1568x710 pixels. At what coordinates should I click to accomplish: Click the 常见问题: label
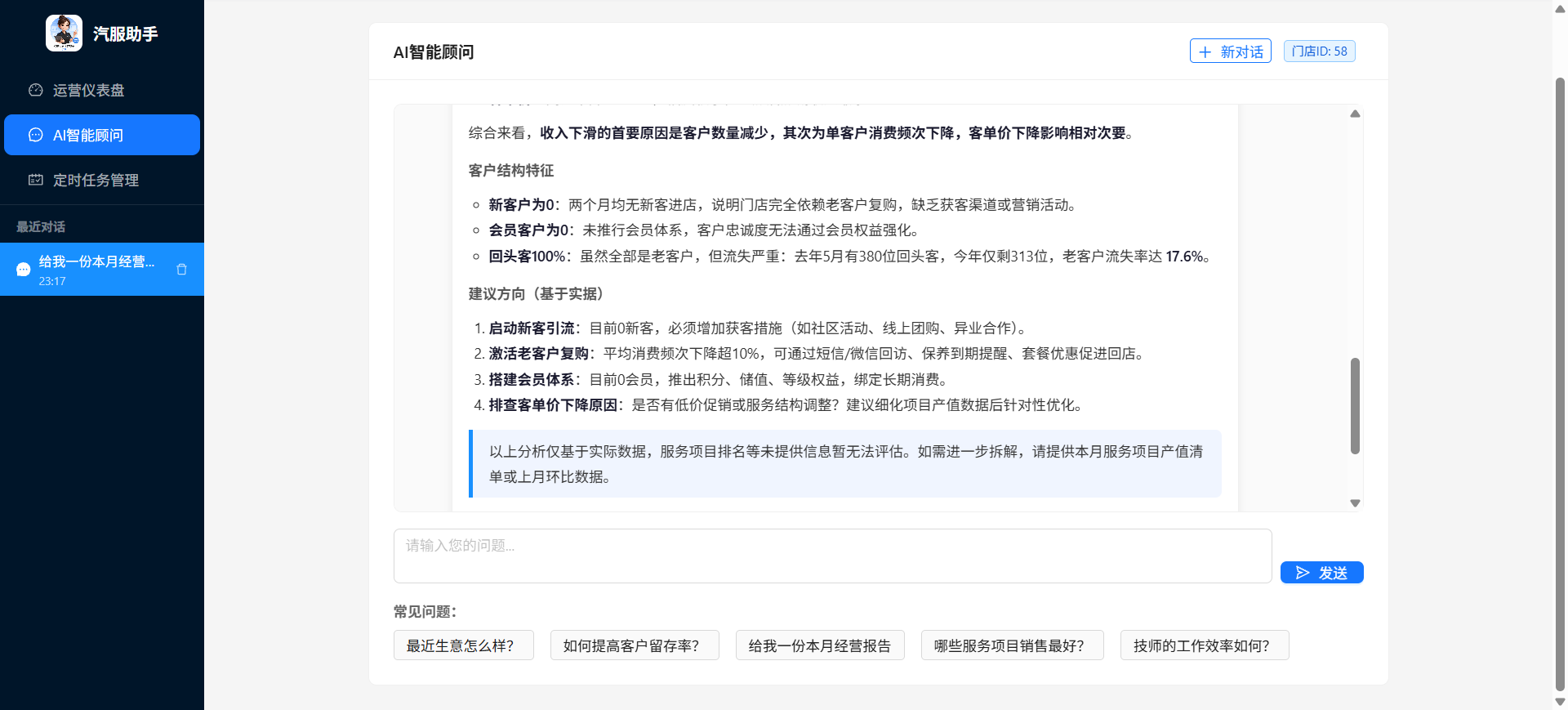click(425, 611)
